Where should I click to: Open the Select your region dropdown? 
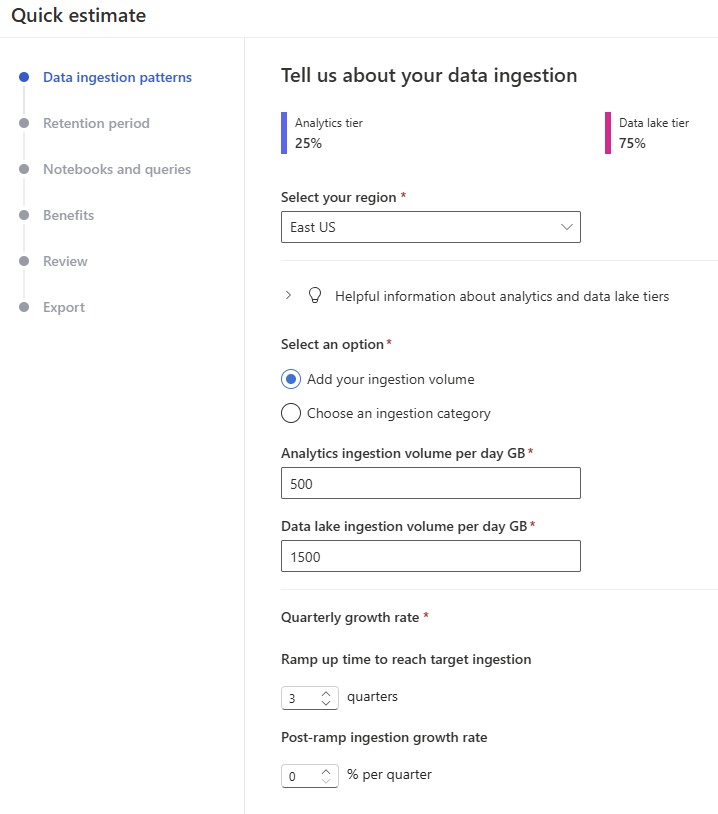[x=430, y=227]
